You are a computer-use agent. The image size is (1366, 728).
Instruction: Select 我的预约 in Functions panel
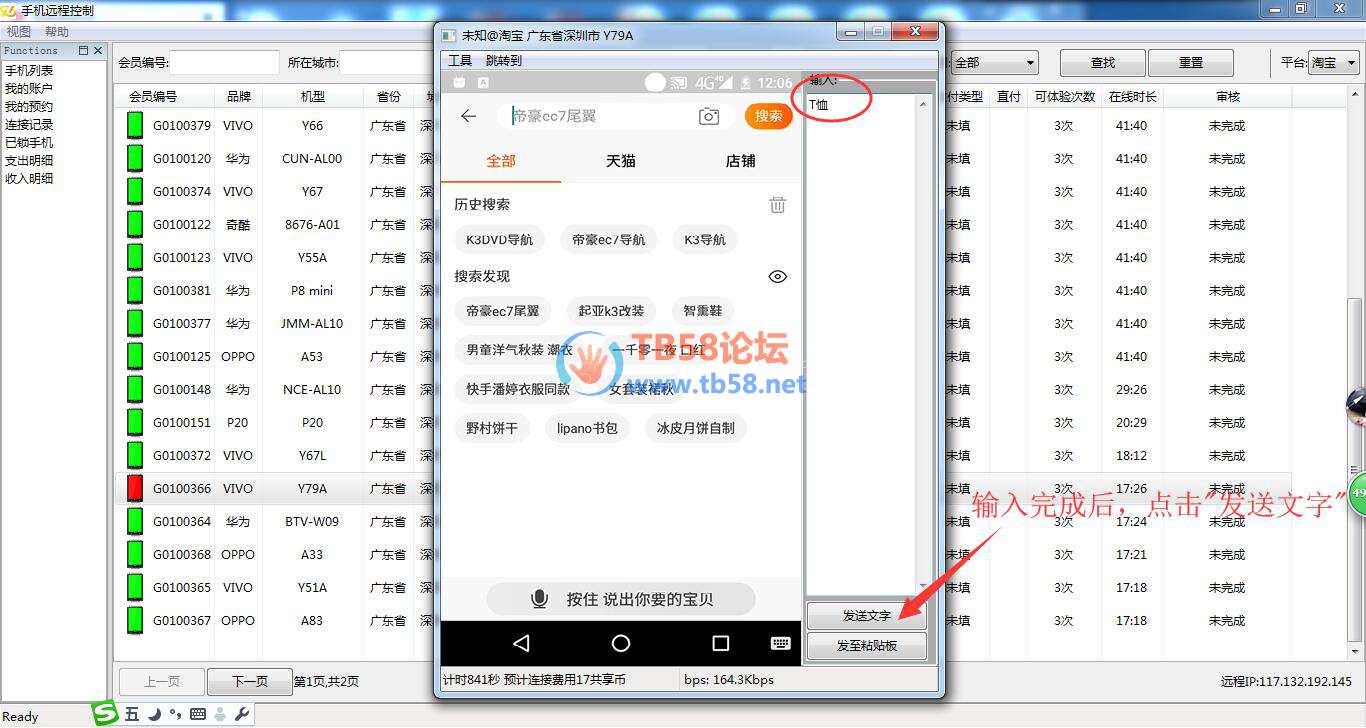(29, 107)
